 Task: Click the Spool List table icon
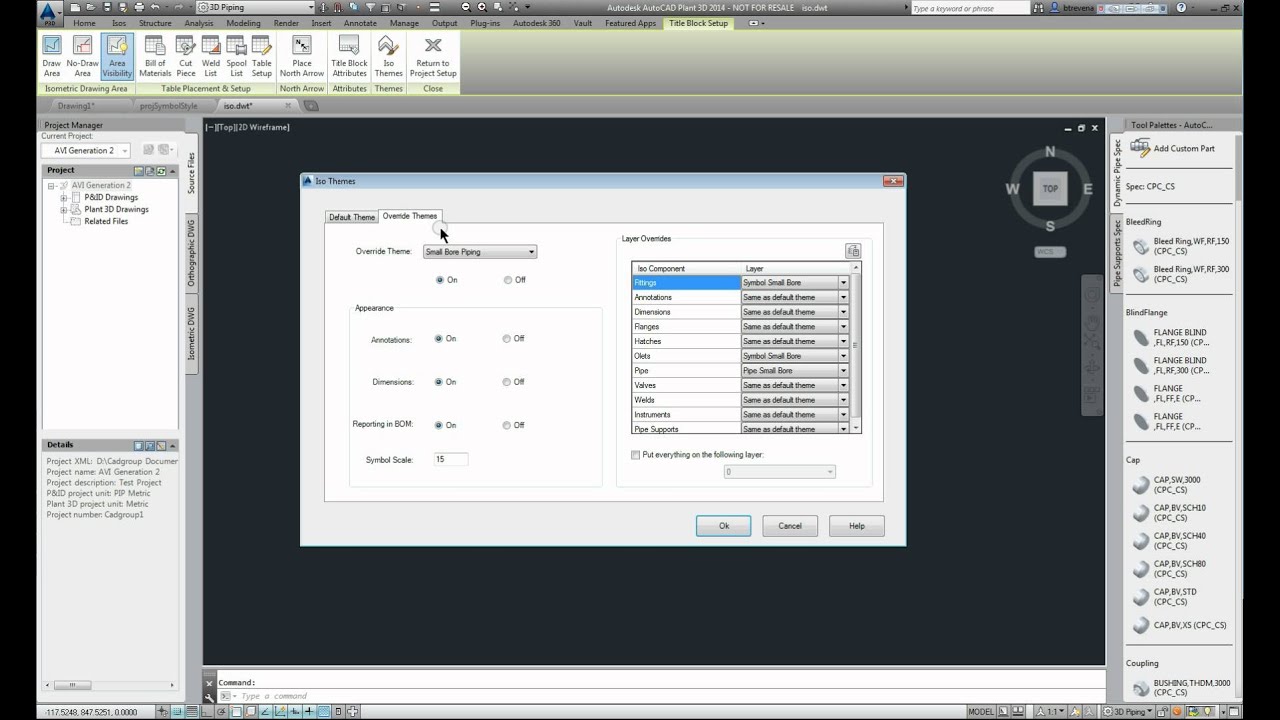tap(236, 56)
